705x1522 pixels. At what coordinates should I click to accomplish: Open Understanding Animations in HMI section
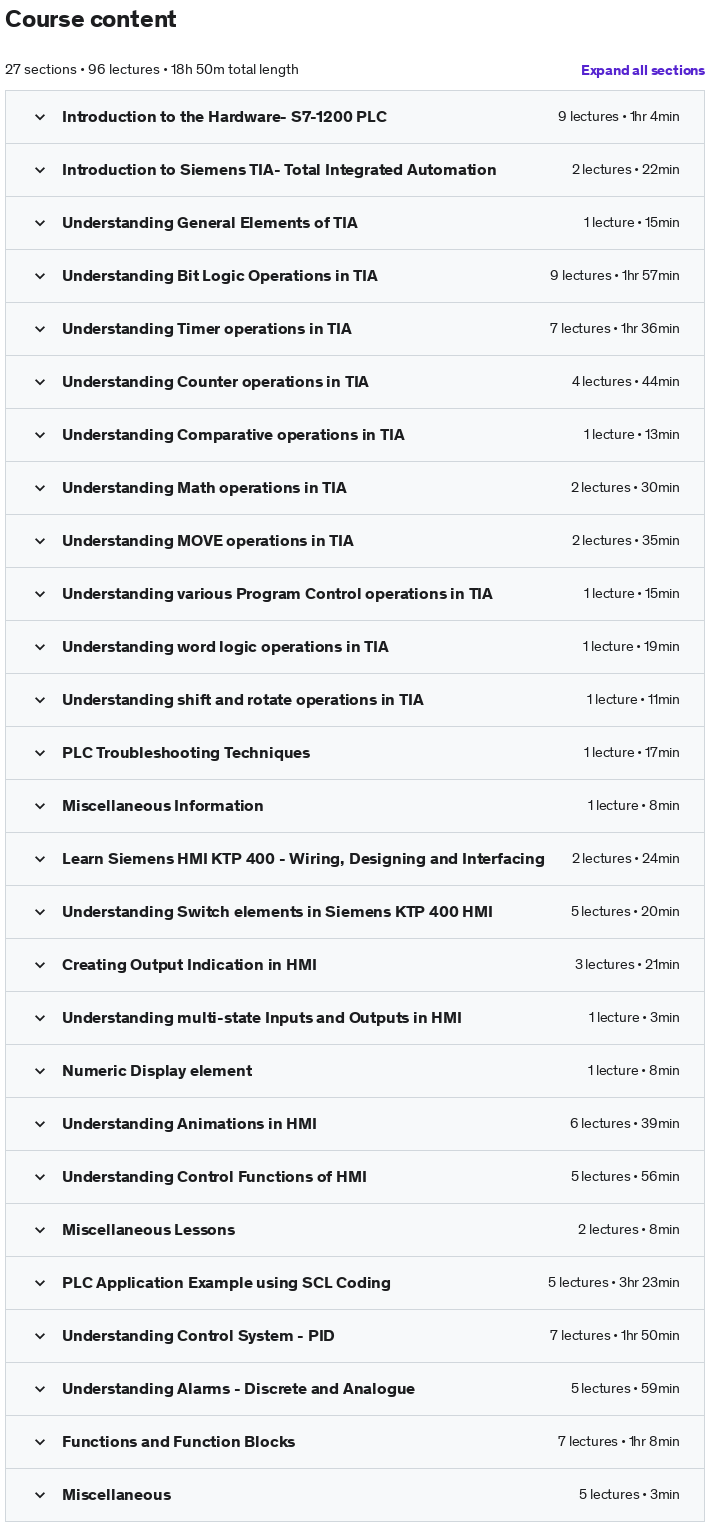189,1124
